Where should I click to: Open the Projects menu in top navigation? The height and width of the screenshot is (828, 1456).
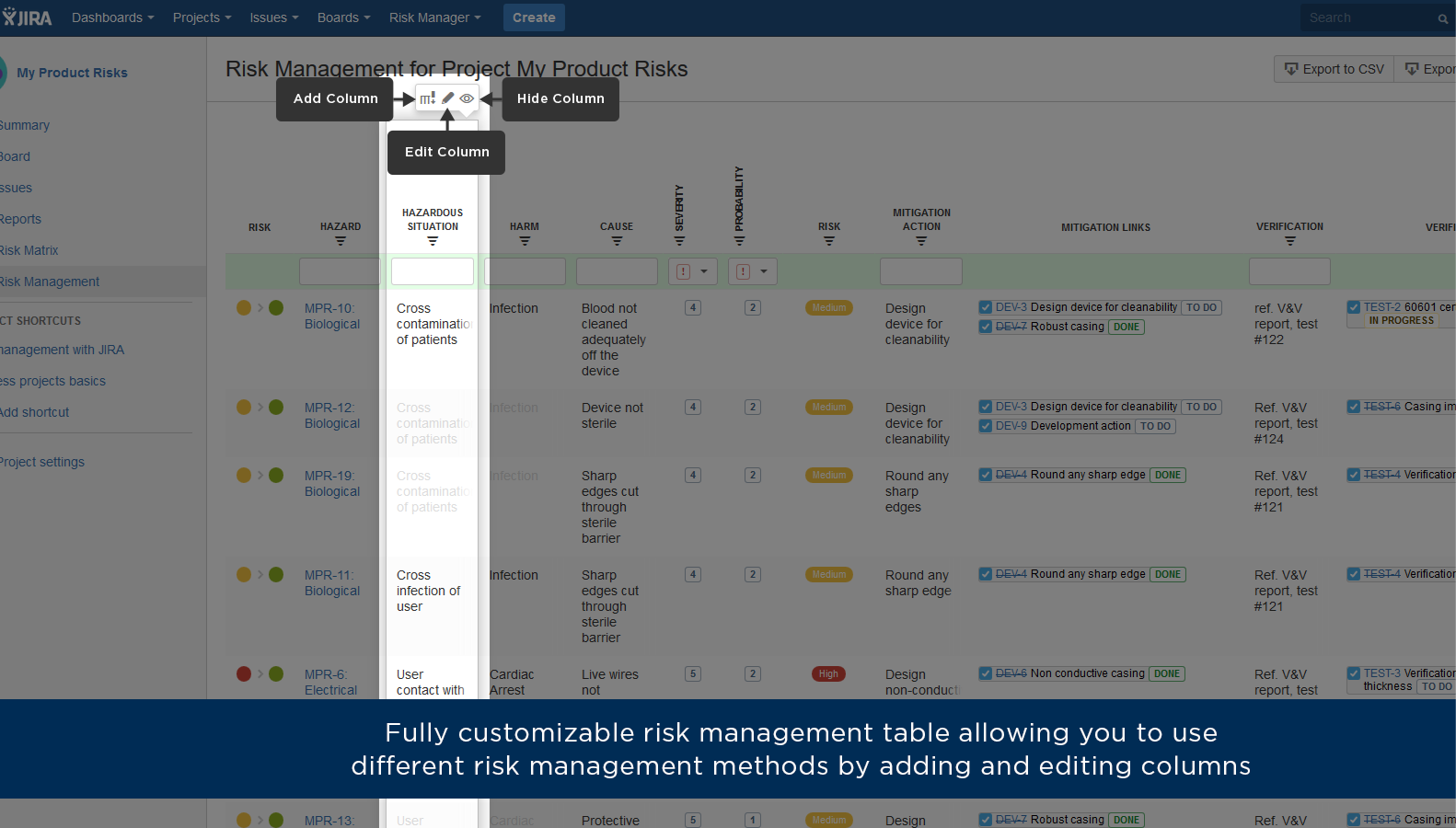pos(202,17)
